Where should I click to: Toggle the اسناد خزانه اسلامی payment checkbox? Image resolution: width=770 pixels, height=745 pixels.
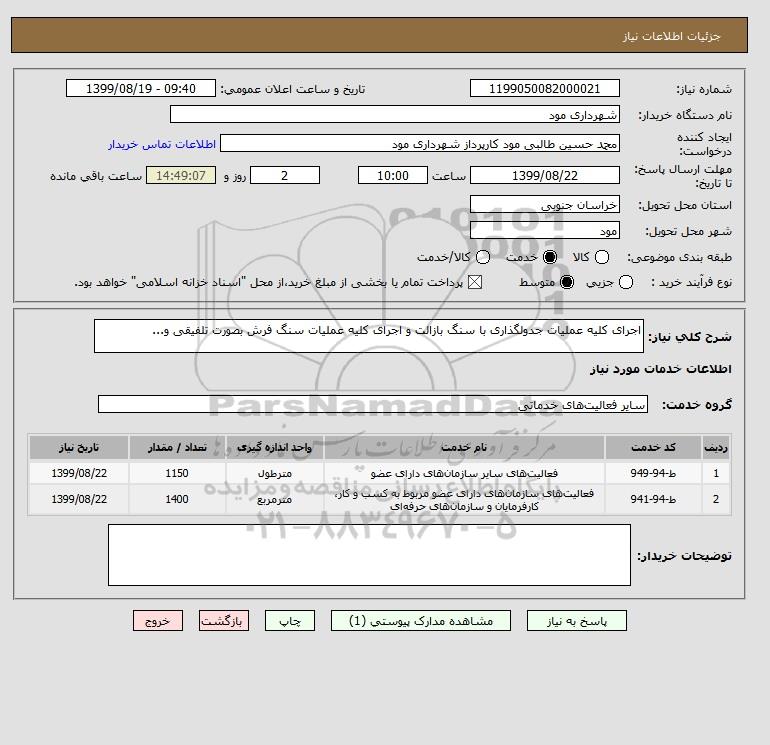[474, 282]
